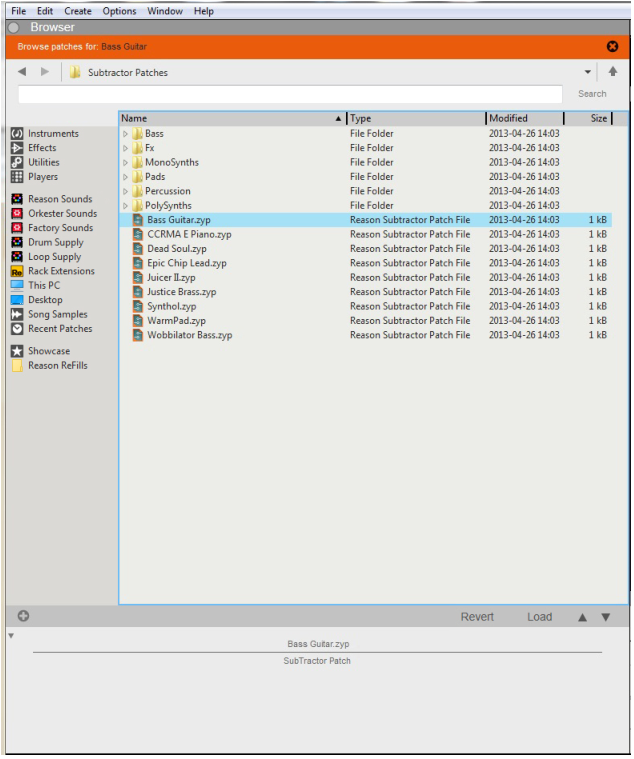Open the Showcase star icon
This screenshot has height=759, width=634.
[17, 352]
